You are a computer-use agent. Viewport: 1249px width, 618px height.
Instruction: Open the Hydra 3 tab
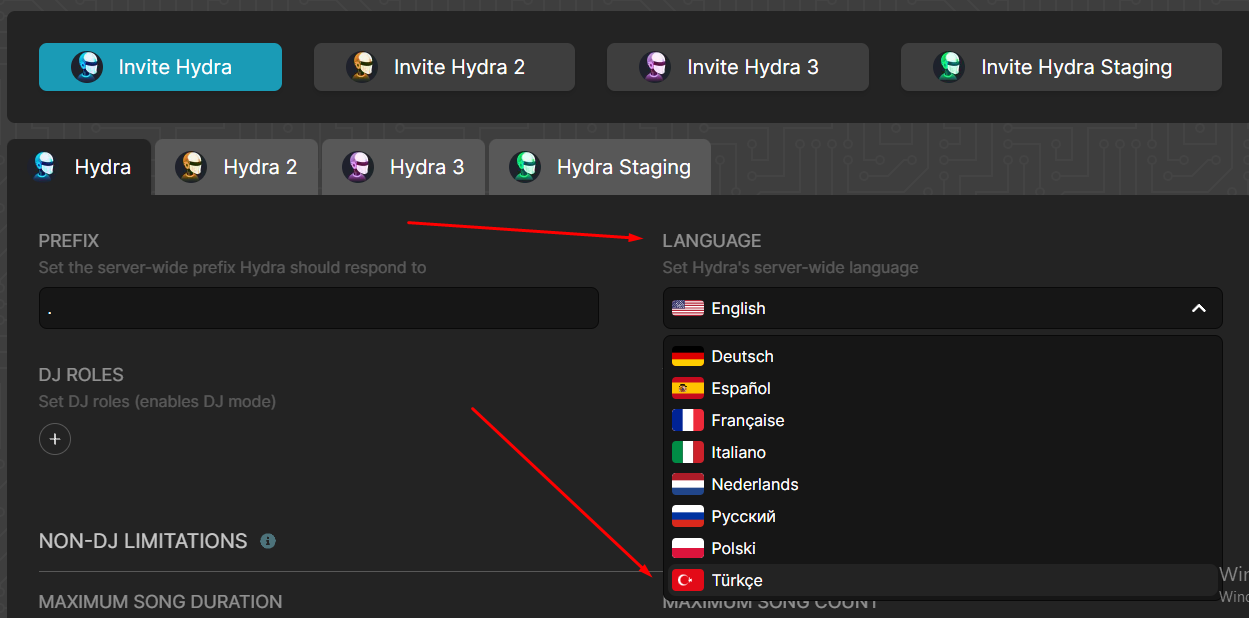point(404,167)
